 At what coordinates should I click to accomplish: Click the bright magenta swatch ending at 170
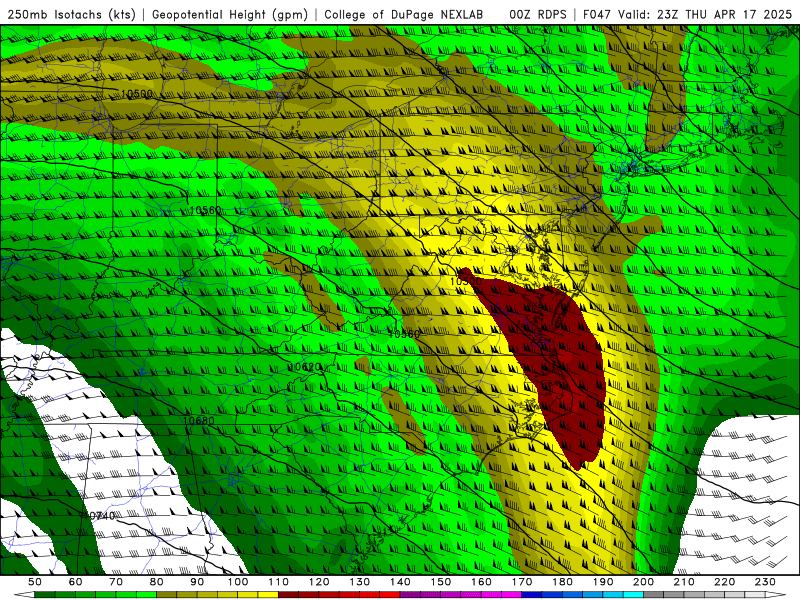(511, 595)
